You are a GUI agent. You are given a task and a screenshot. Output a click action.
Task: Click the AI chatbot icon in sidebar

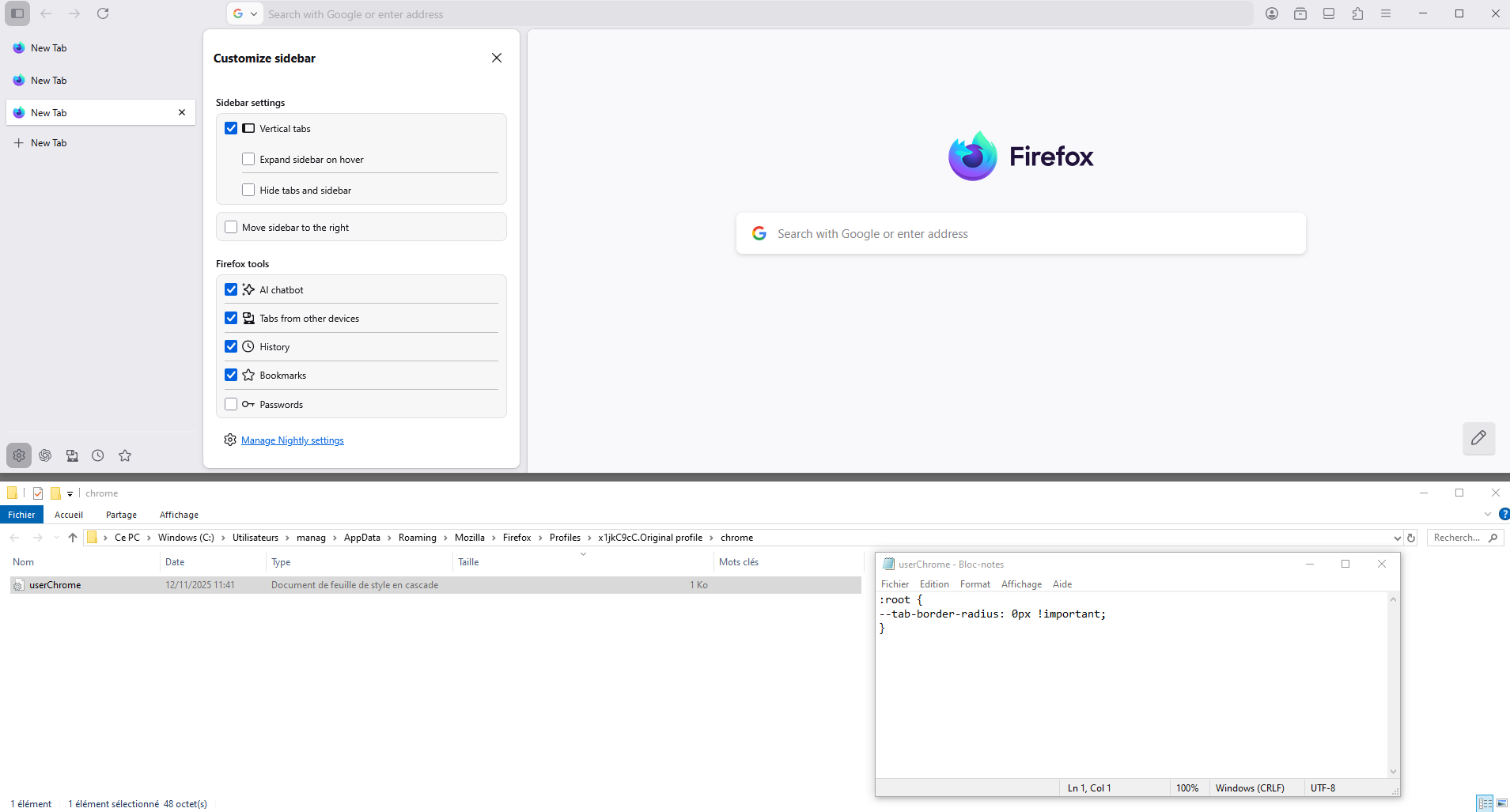pos(45,455)
